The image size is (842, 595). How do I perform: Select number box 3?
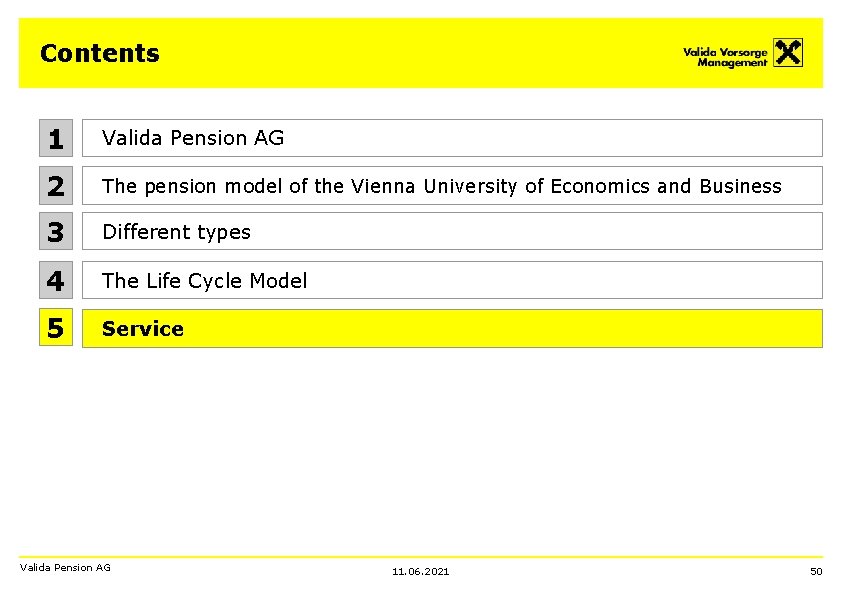(56, 231)
